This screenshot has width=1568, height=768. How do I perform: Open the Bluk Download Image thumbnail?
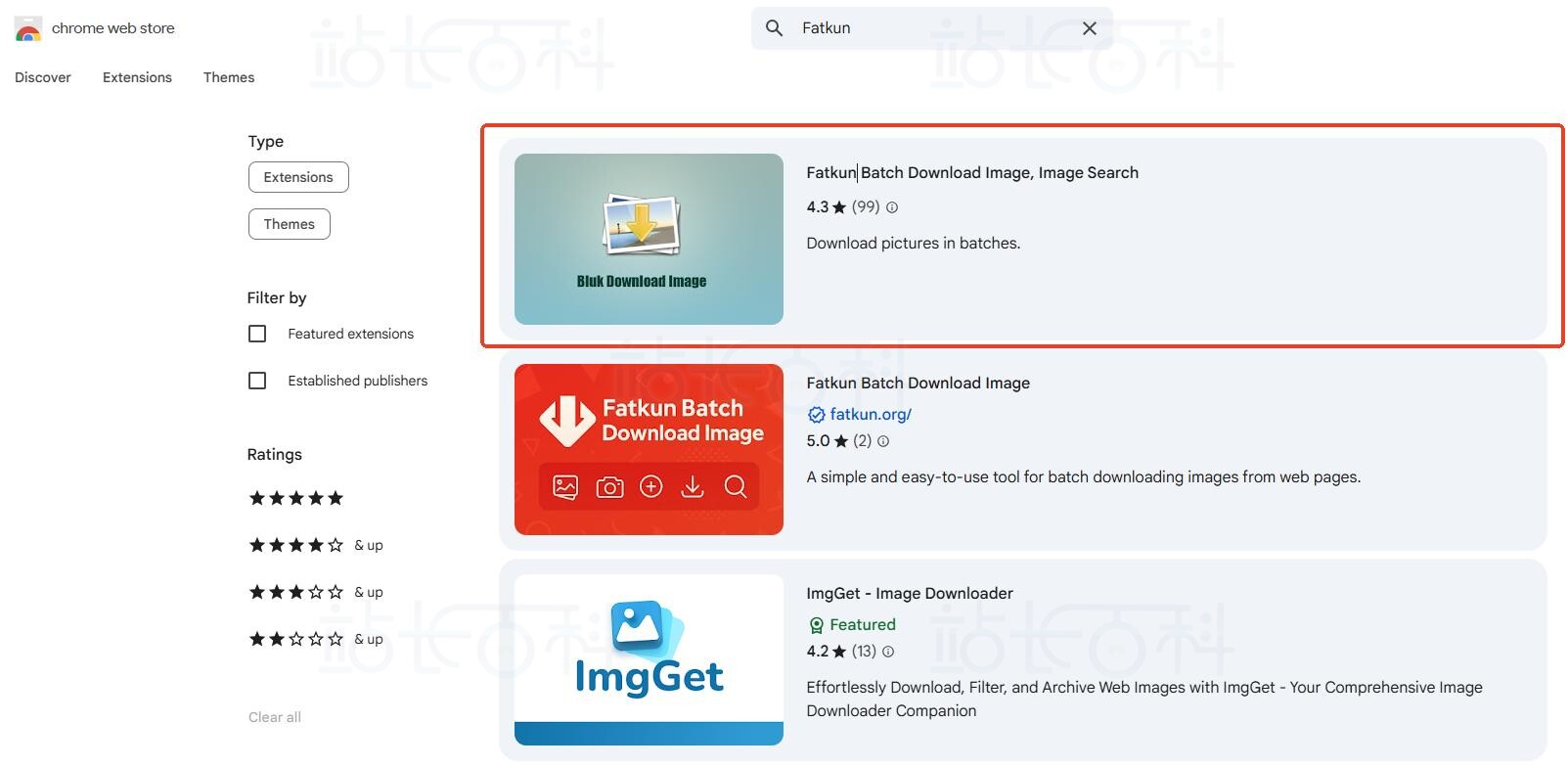[x=649, y=239]
